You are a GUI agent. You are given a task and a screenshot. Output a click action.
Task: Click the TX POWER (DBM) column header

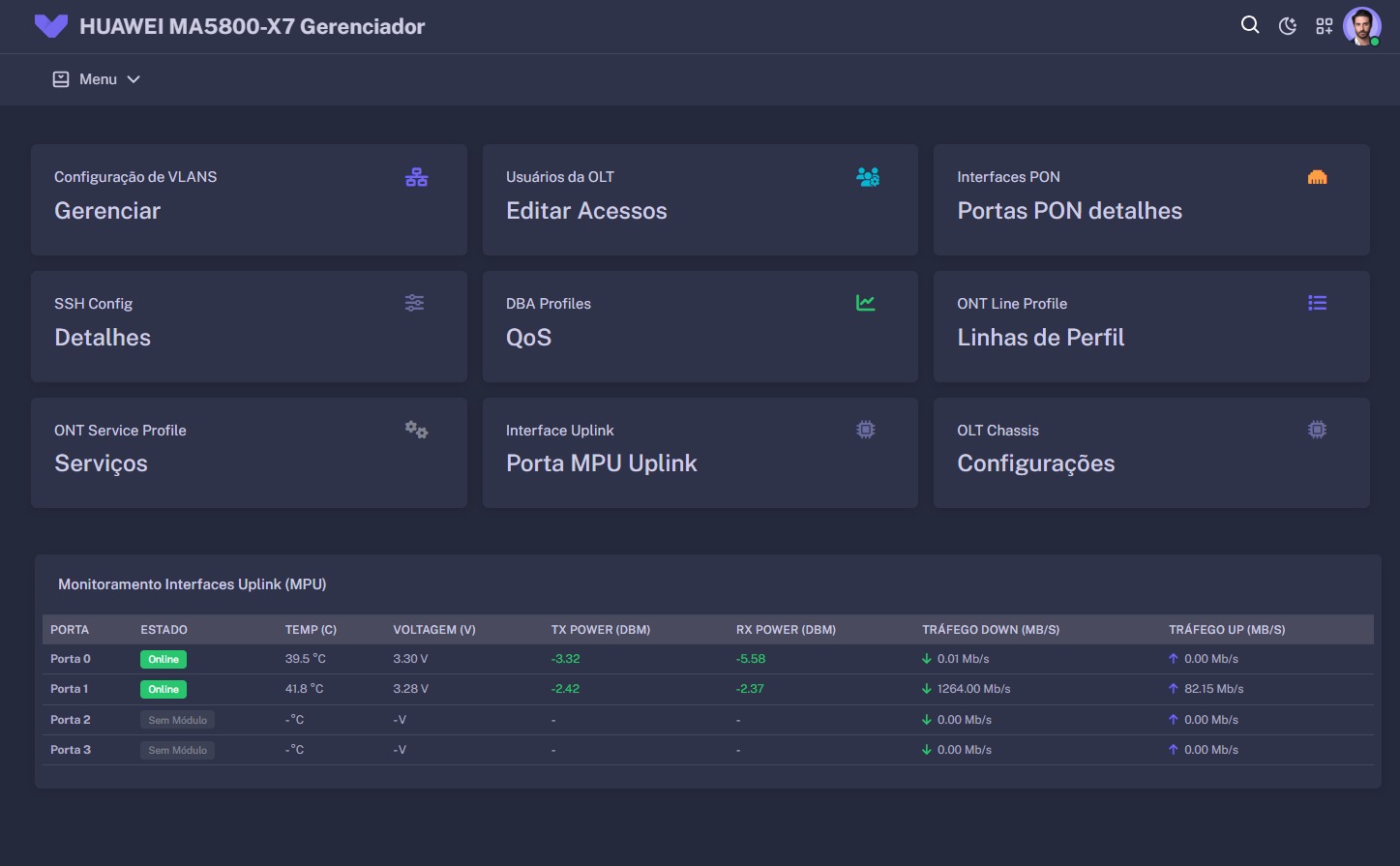point(600,630)
